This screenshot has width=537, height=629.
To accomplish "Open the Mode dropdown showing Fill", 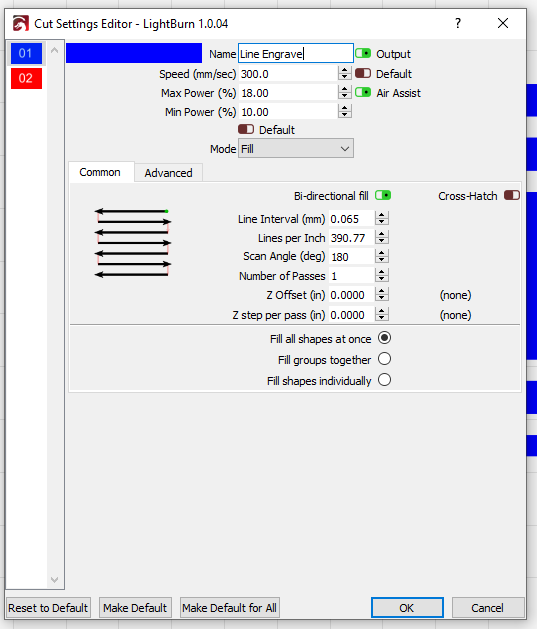I will 296,149.
